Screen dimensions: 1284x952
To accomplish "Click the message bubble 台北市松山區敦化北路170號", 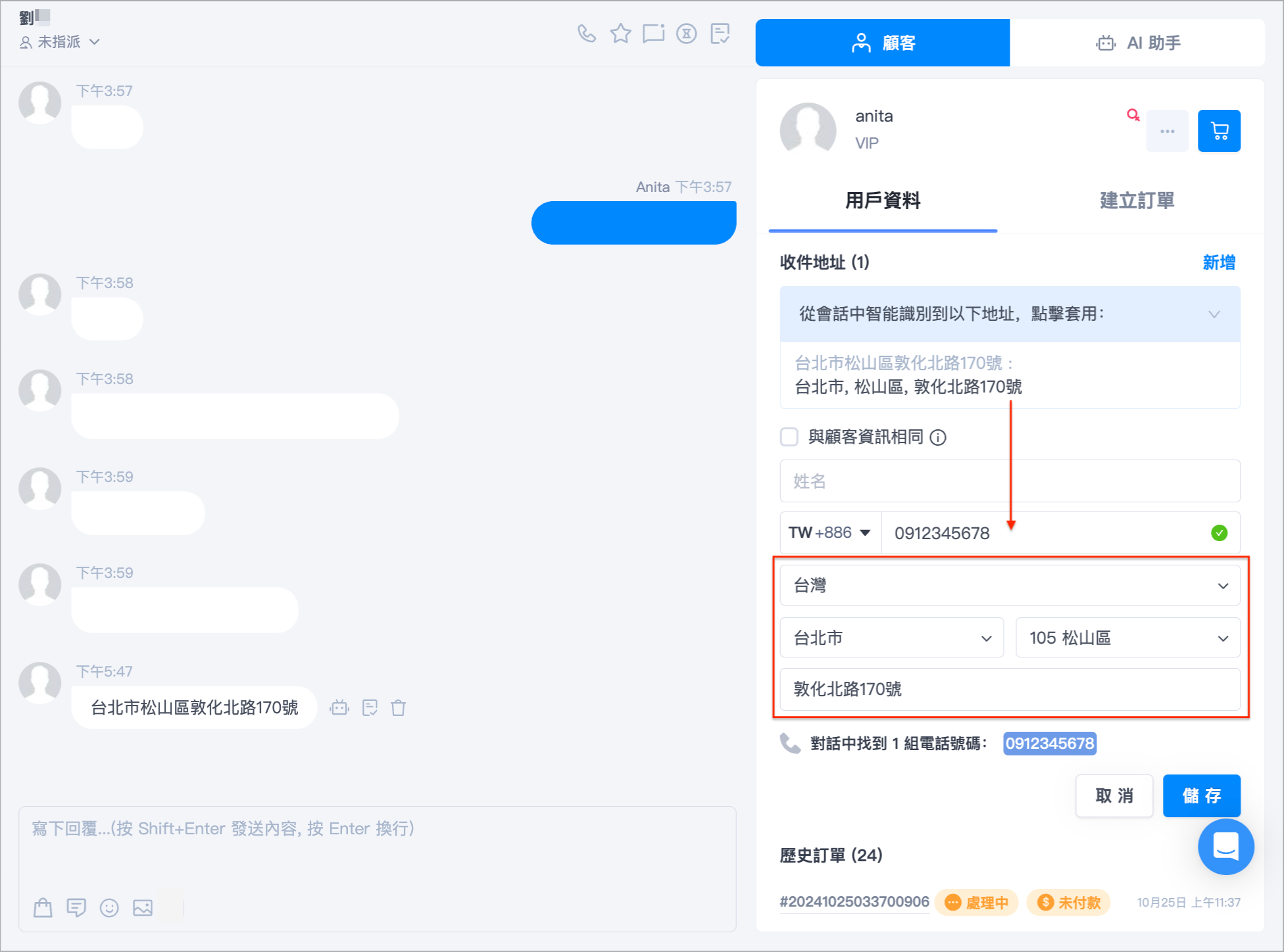I will tap(194, 707).
